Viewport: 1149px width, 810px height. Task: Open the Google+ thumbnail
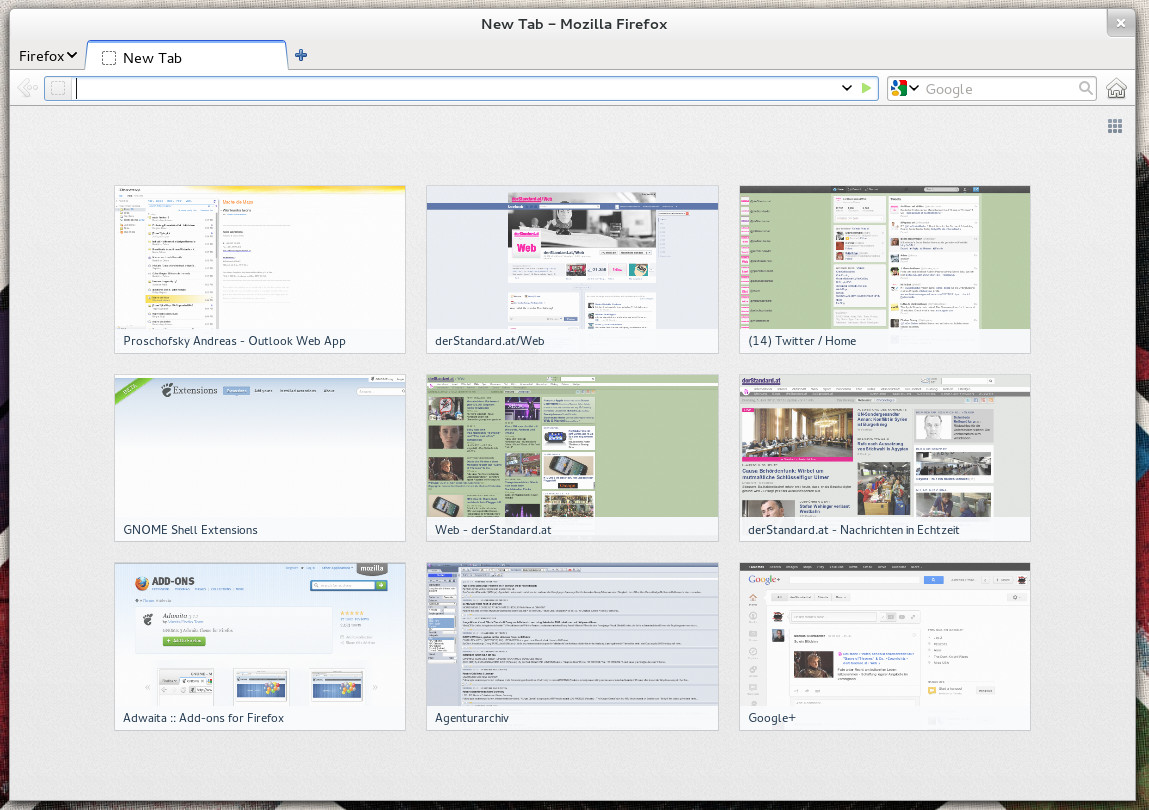884,647
